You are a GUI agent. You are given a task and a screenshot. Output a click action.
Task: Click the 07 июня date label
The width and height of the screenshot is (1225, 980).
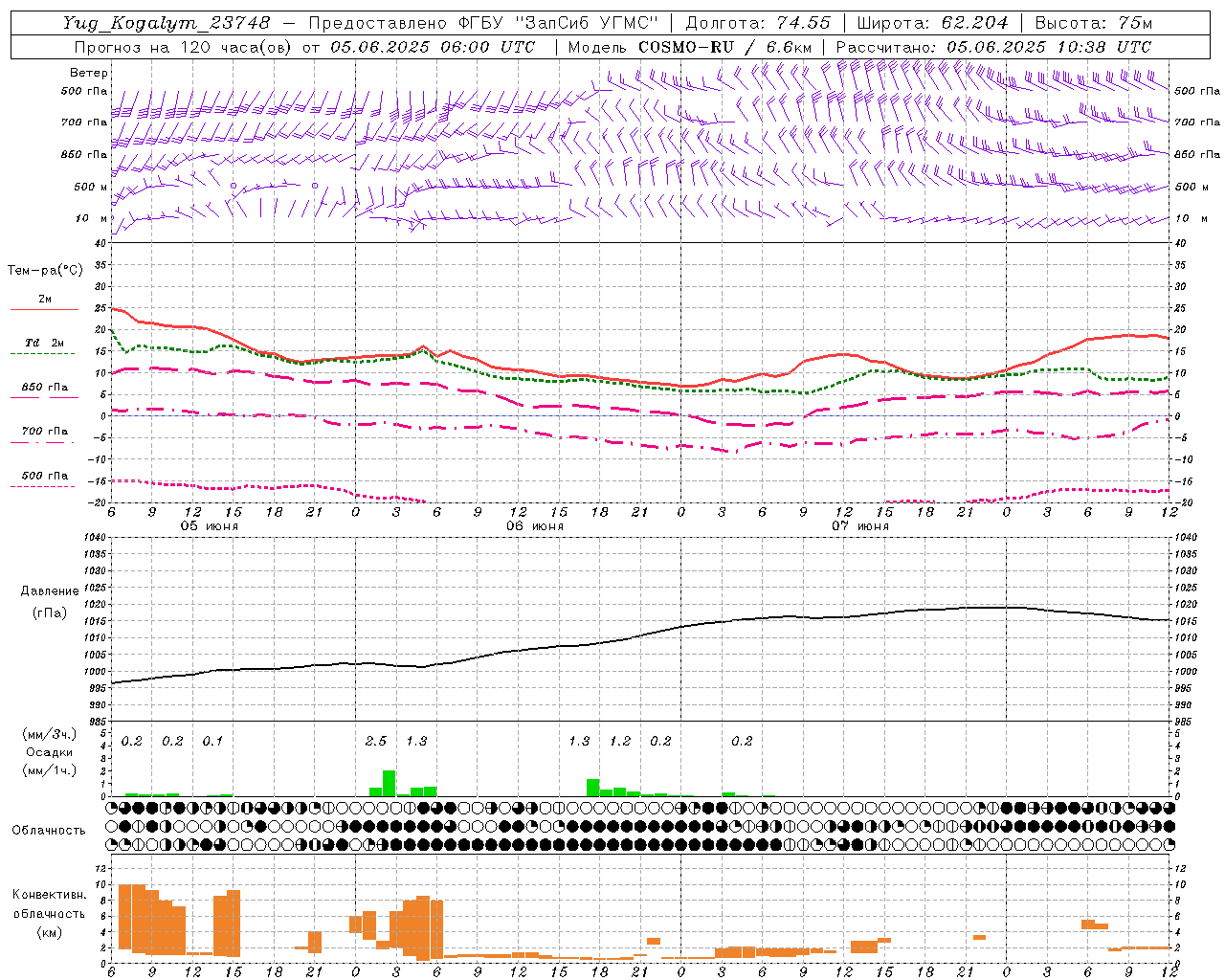tap(860, 526)
